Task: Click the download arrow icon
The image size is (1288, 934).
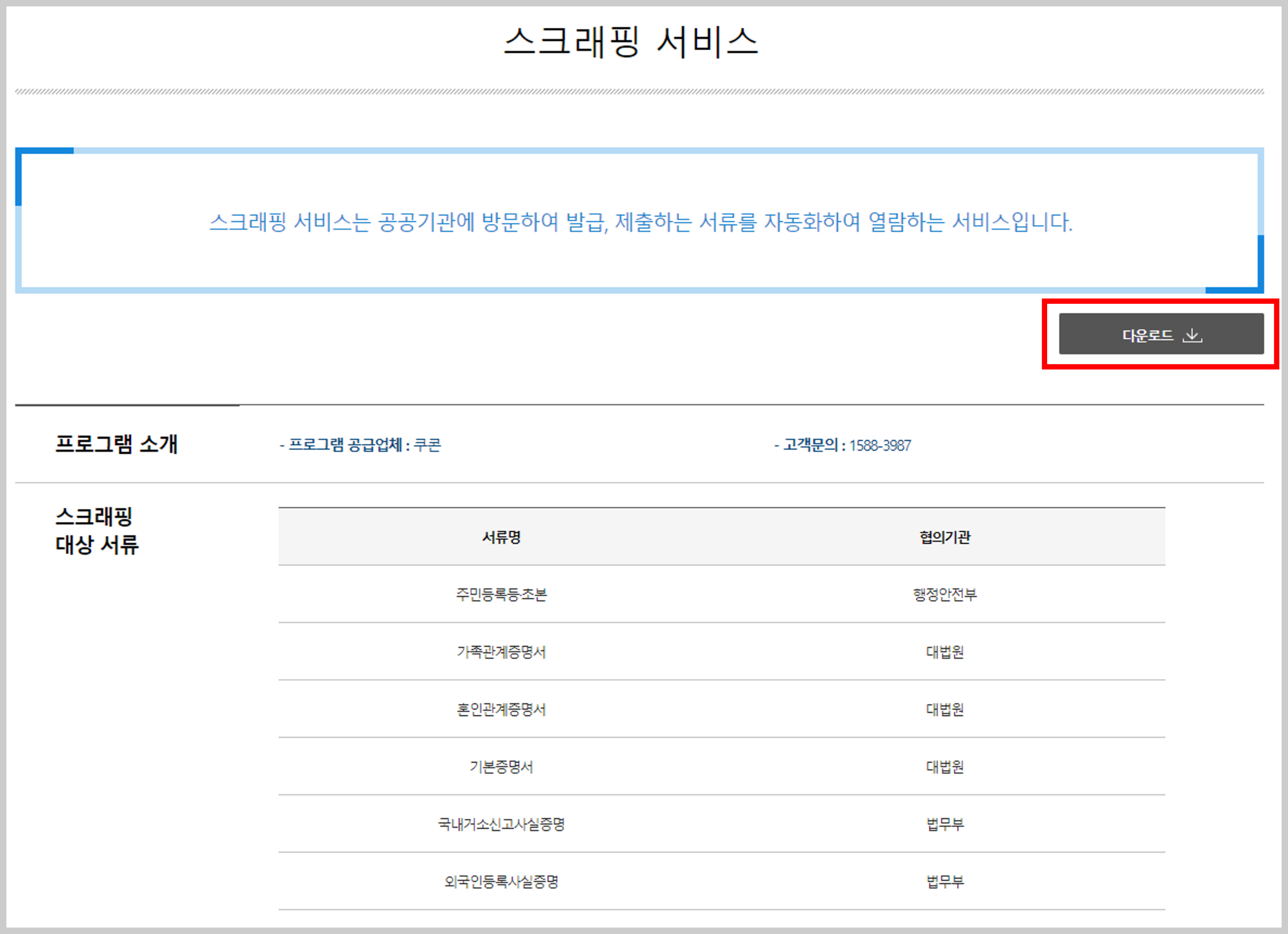Action: [x=1192, y=335]
